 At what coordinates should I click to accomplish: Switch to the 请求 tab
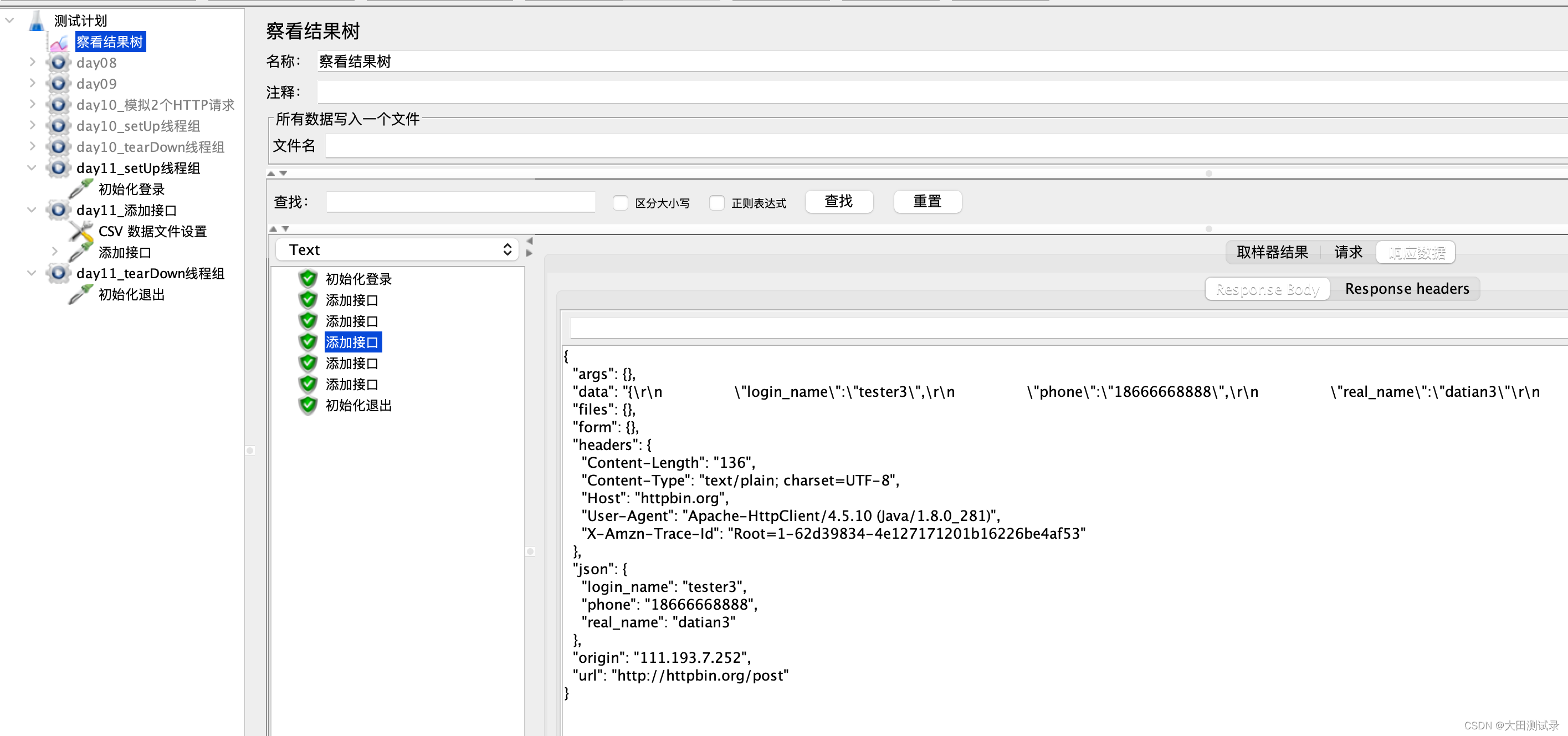tap(1347, 252)
